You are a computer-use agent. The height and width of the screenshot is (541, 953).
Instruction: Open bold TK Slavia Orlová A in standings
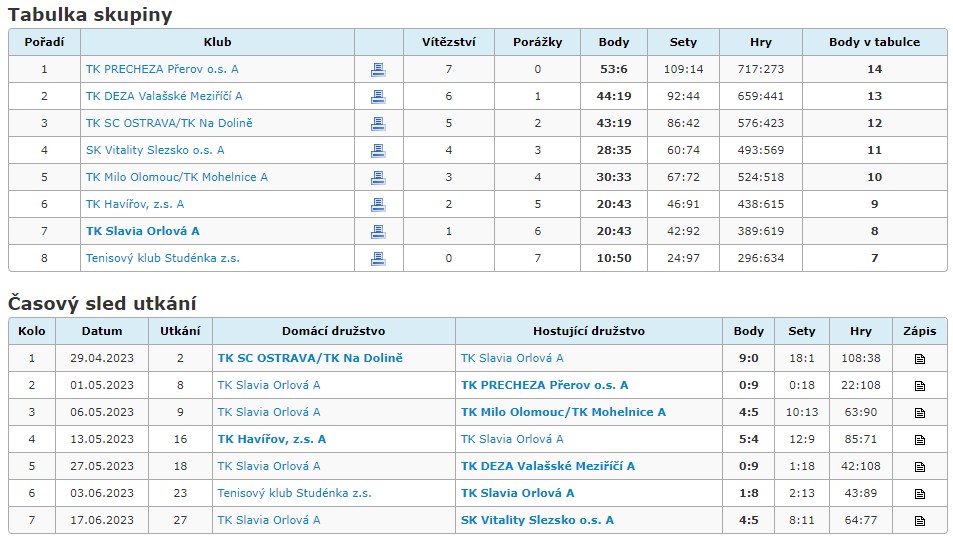point(143,231)
